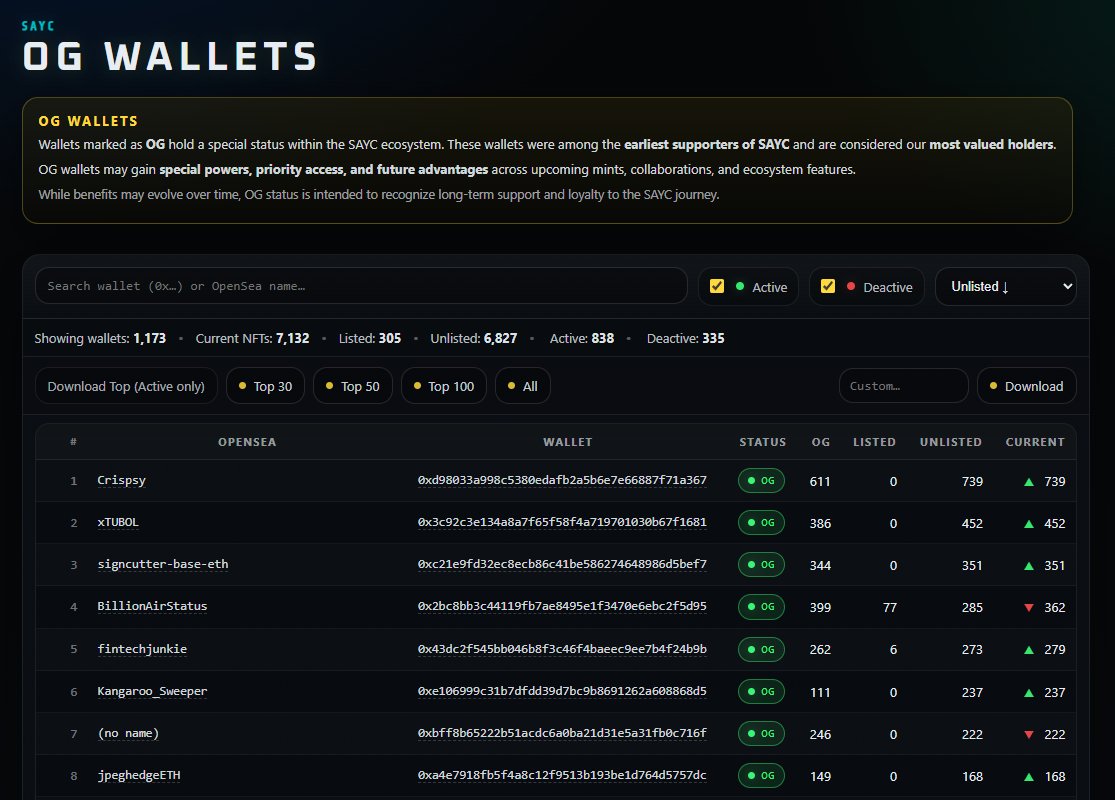The width and height of the screenshot is (1115, 800).
Task: Open wallet address 0x3c92c3e1...b67f1681
Action: coord(562,522)
